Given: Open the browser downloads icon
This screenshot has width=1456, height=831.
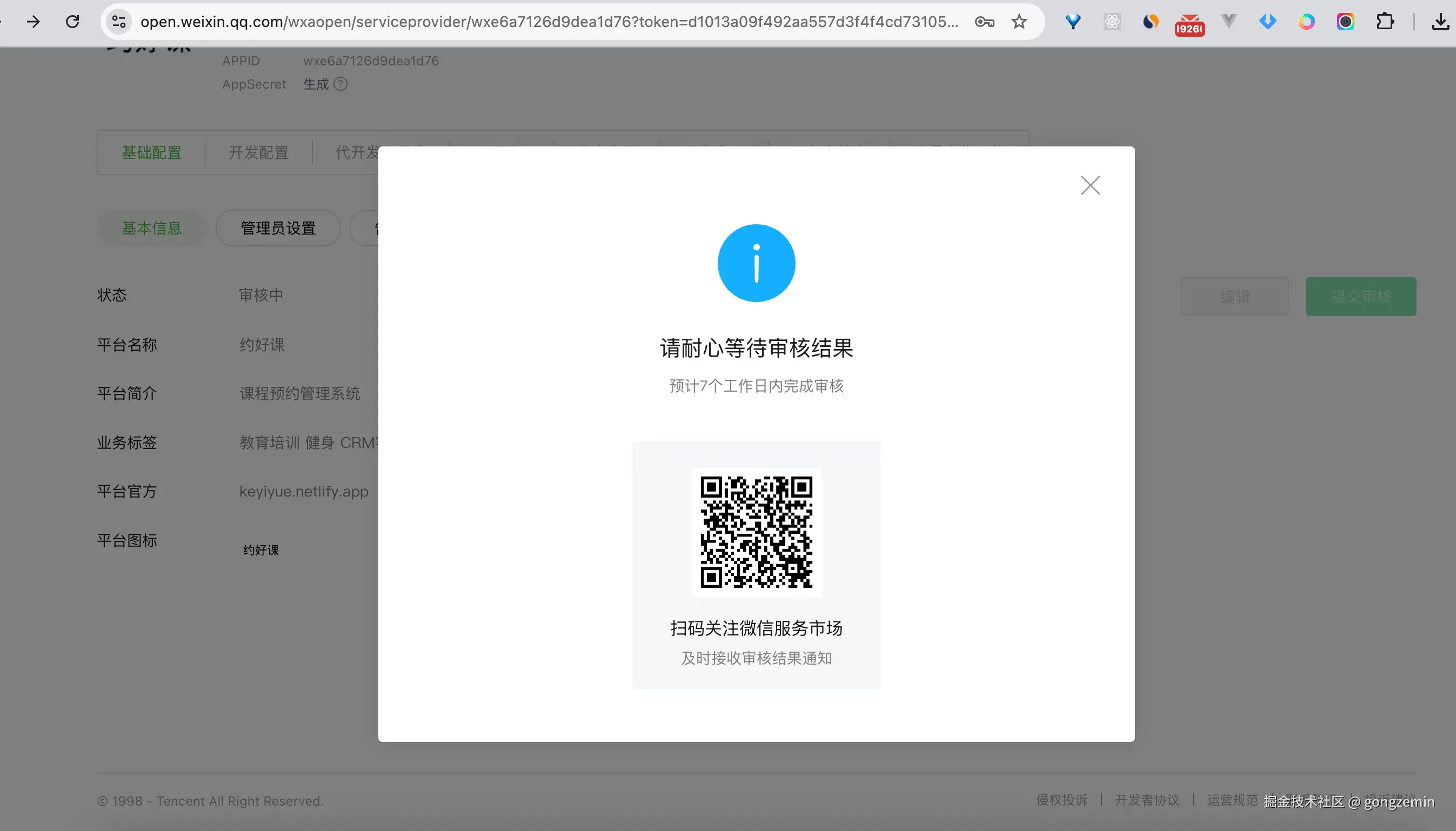Looking at the screenshot, I should click(x=1440, y=22).
